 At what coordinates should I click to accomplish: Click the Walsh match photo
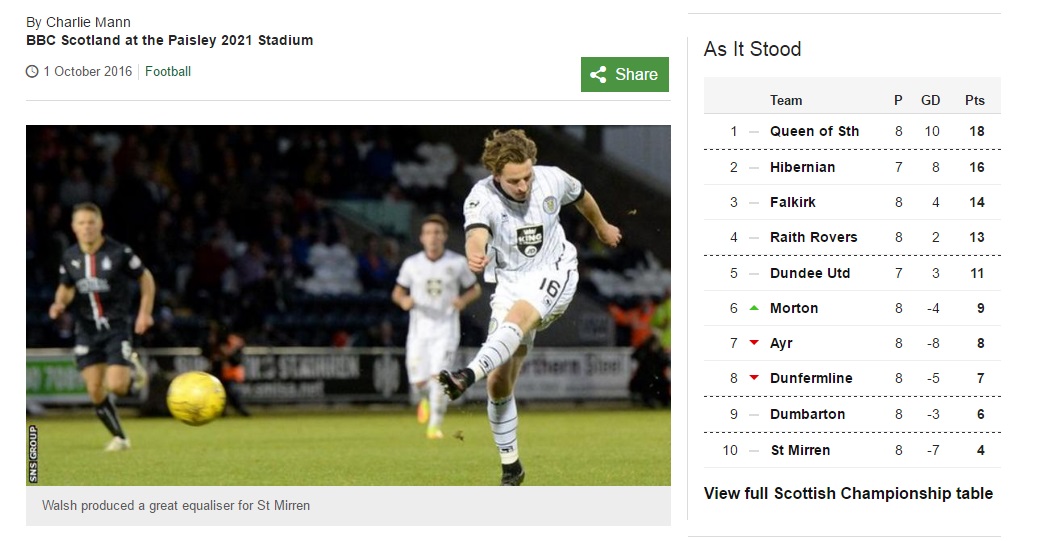click(x=348, y=305)
